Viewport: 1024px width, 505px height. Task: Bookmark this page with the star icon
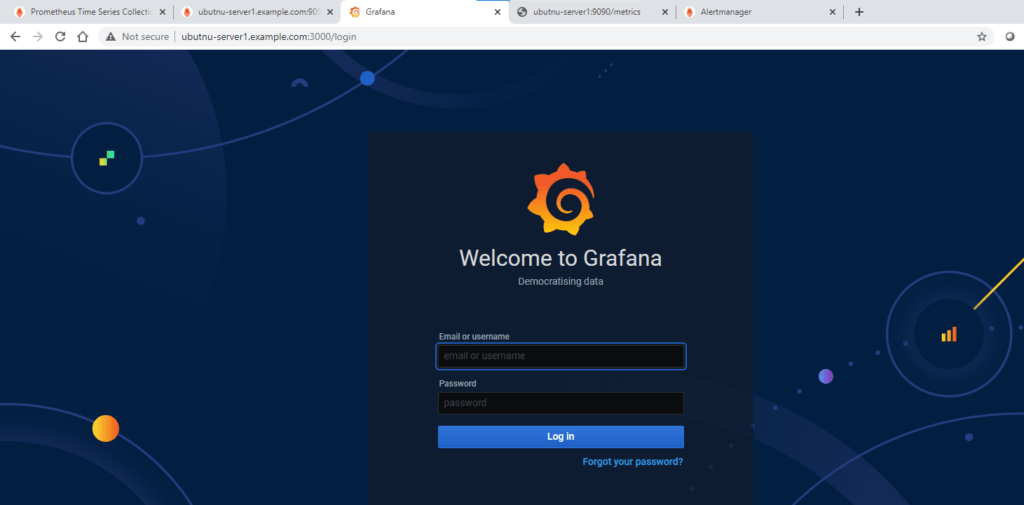pyautogui.click(x=982, y=37)
